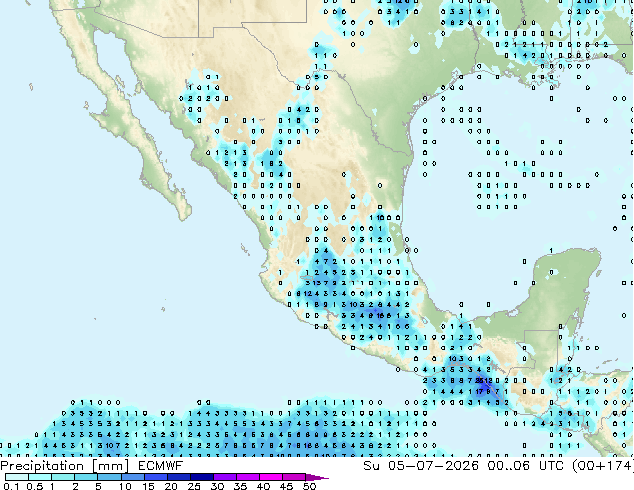Screen dimensions: 634x490
Task: Click the "0.5" legend value
Action: (34, 486)
